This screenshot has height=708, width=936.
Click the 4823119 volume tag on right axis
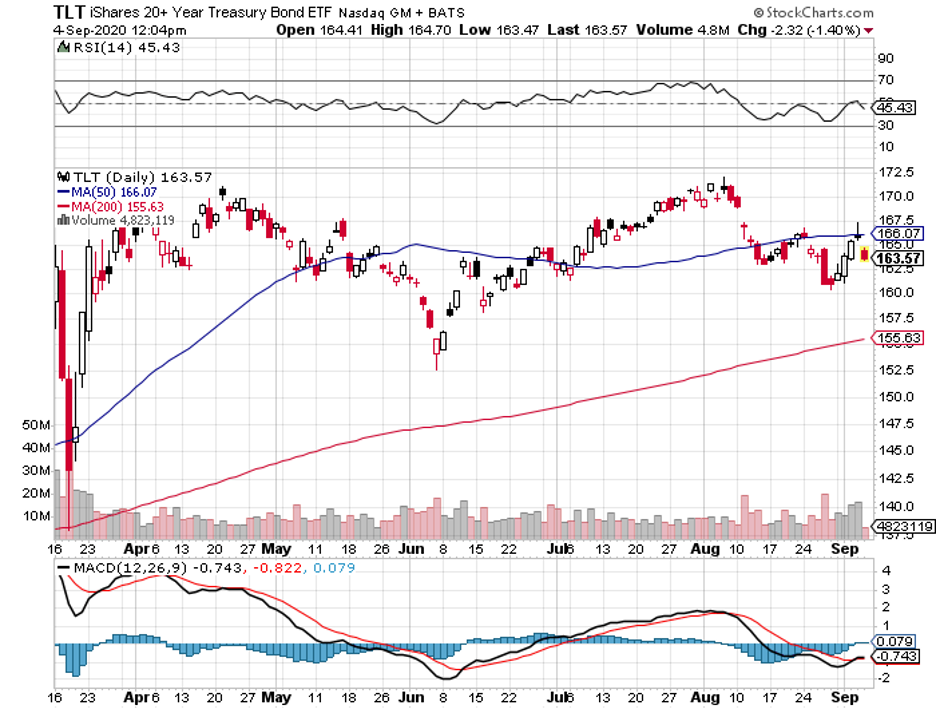coord(904,527)
